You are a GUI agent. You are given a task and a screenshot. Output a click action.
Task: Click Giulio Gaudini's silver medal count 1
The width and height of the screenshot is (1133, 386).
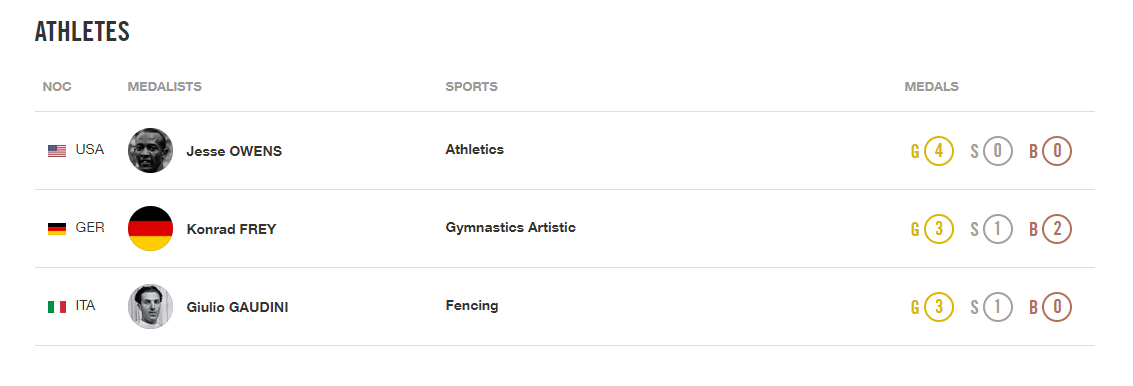[998, 308]
